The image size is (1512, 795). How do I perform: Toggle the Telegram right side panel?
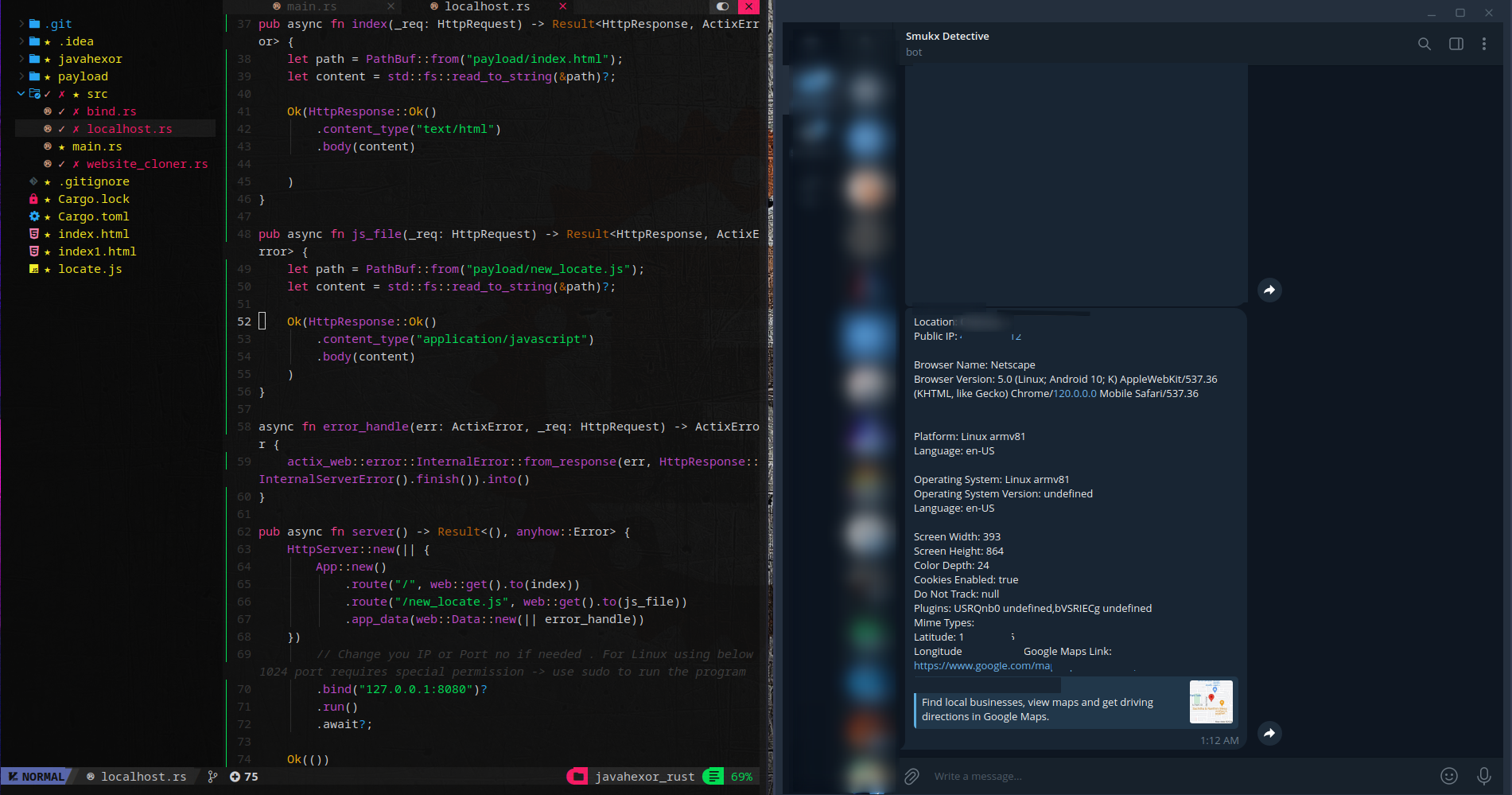(x=1456, y=44)
